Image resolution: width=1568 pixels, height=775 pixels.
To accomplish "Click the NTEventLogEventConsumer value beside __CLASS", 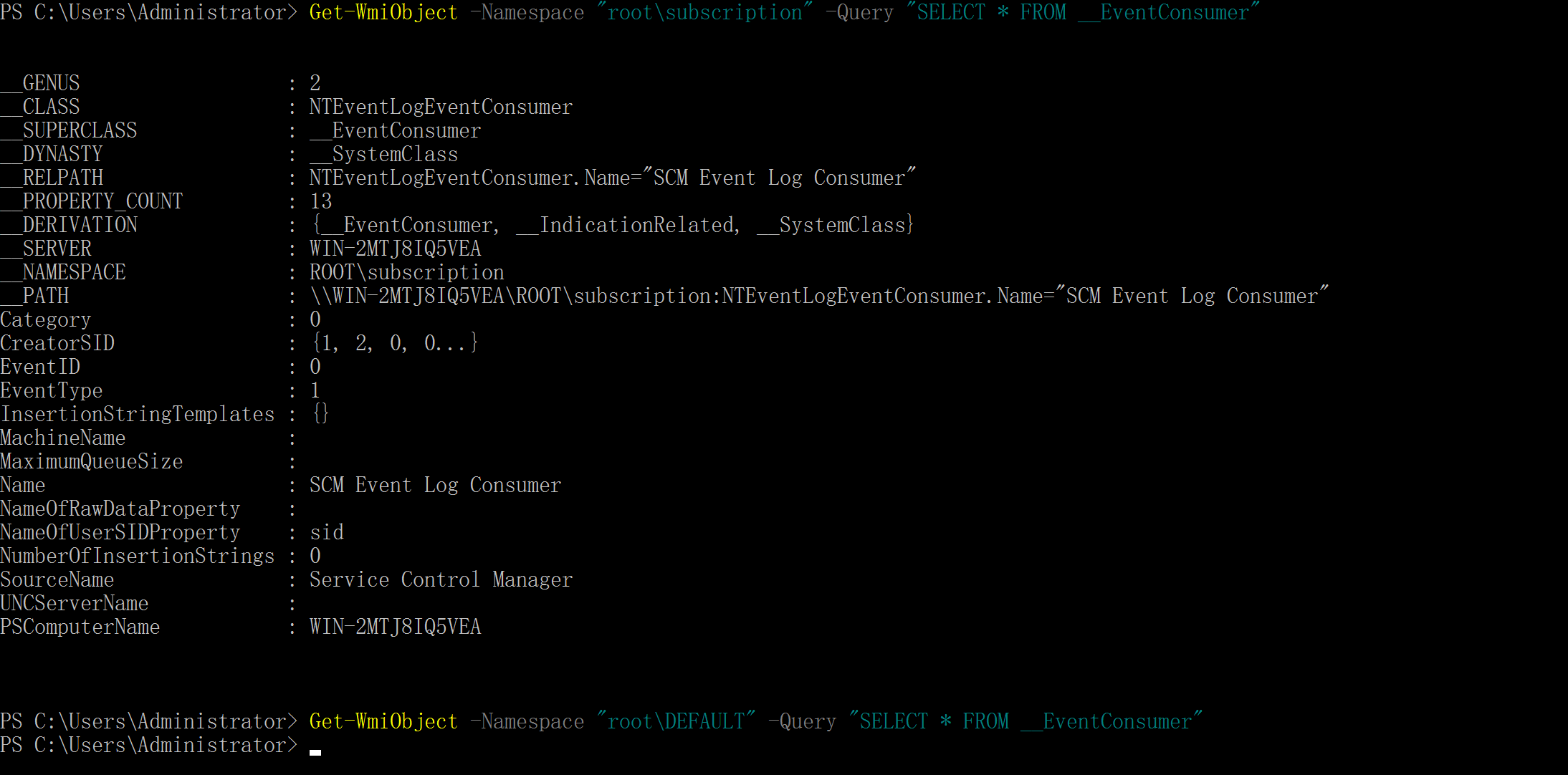I will [441, 107].
